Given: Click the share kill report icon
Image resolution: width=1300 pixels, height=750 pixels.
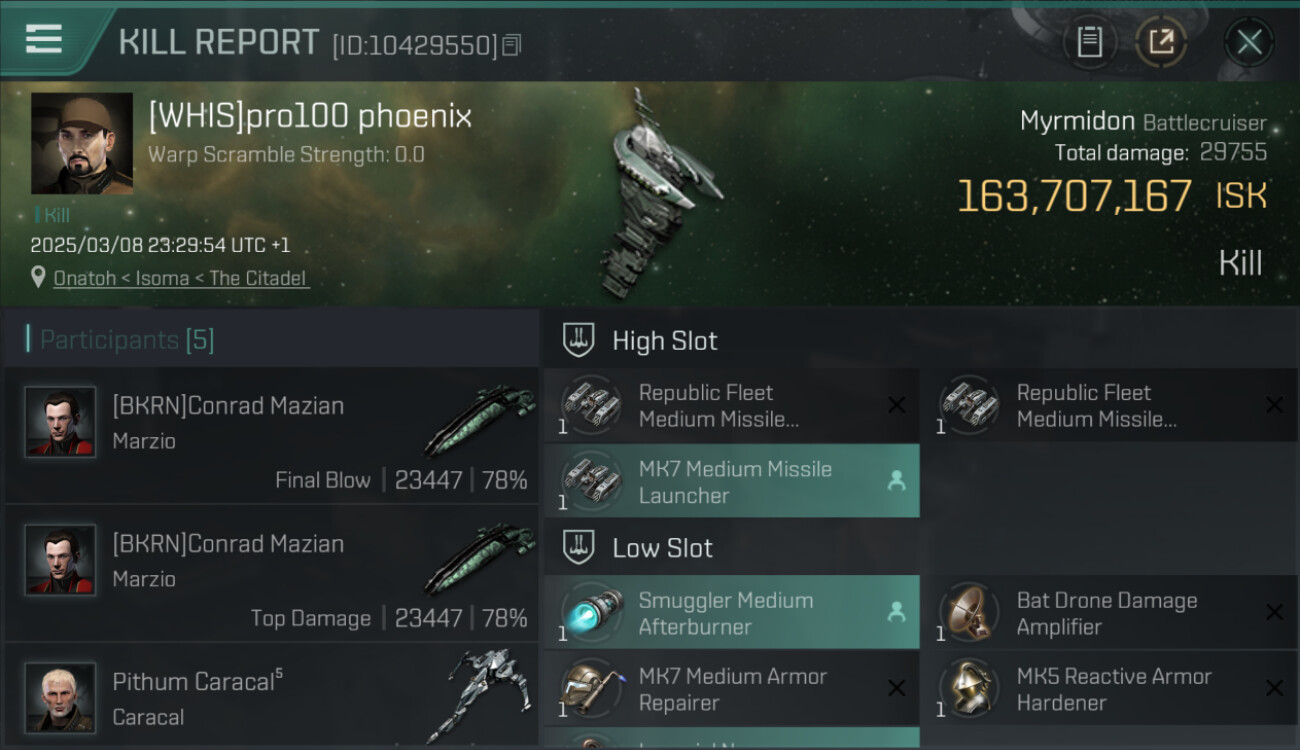Looking at the screenshot, I should tap(1161, 42).
